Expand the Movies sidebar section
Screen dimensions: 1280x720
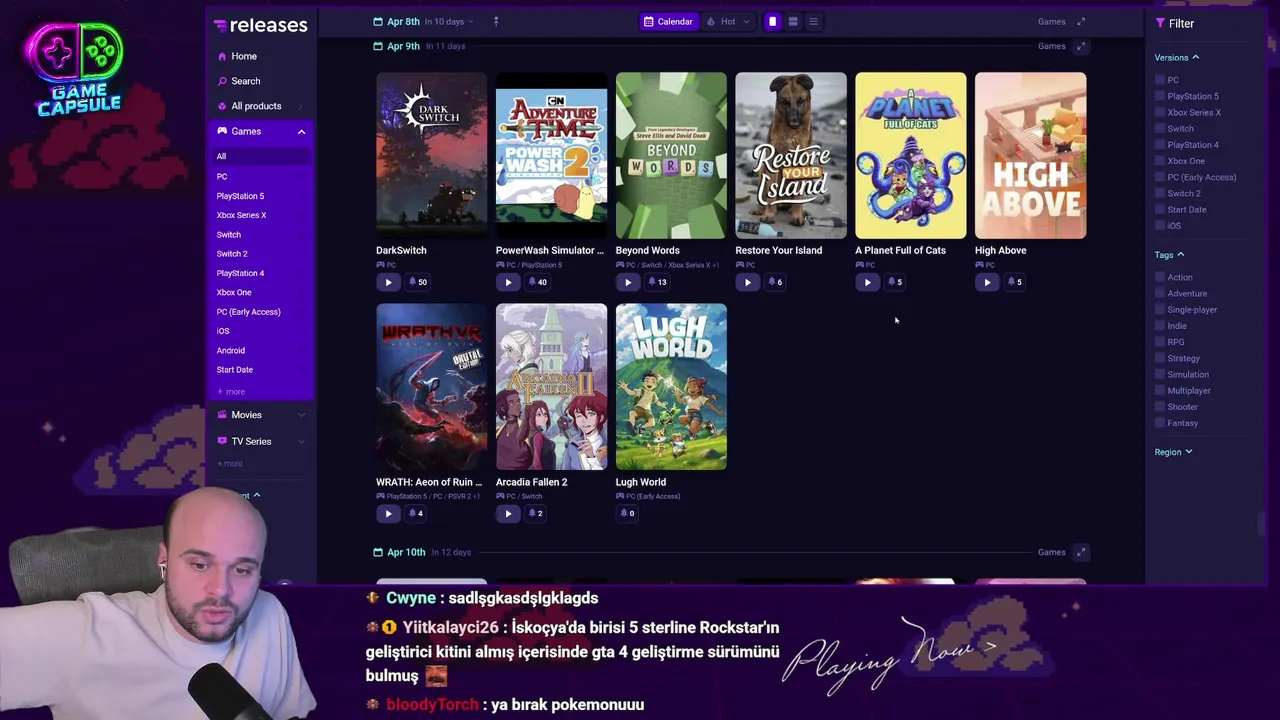pyautogui.click(x=301, y=415)
